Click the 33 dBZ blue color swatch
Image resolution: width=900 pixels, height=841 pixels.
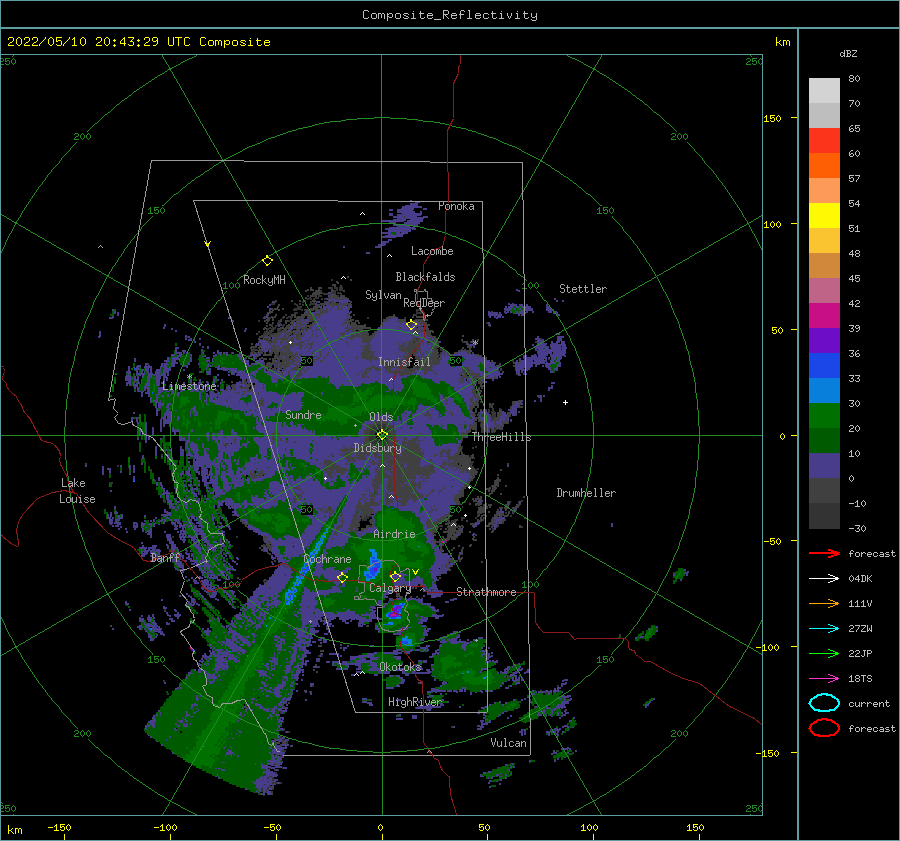[x=824, y=390]
